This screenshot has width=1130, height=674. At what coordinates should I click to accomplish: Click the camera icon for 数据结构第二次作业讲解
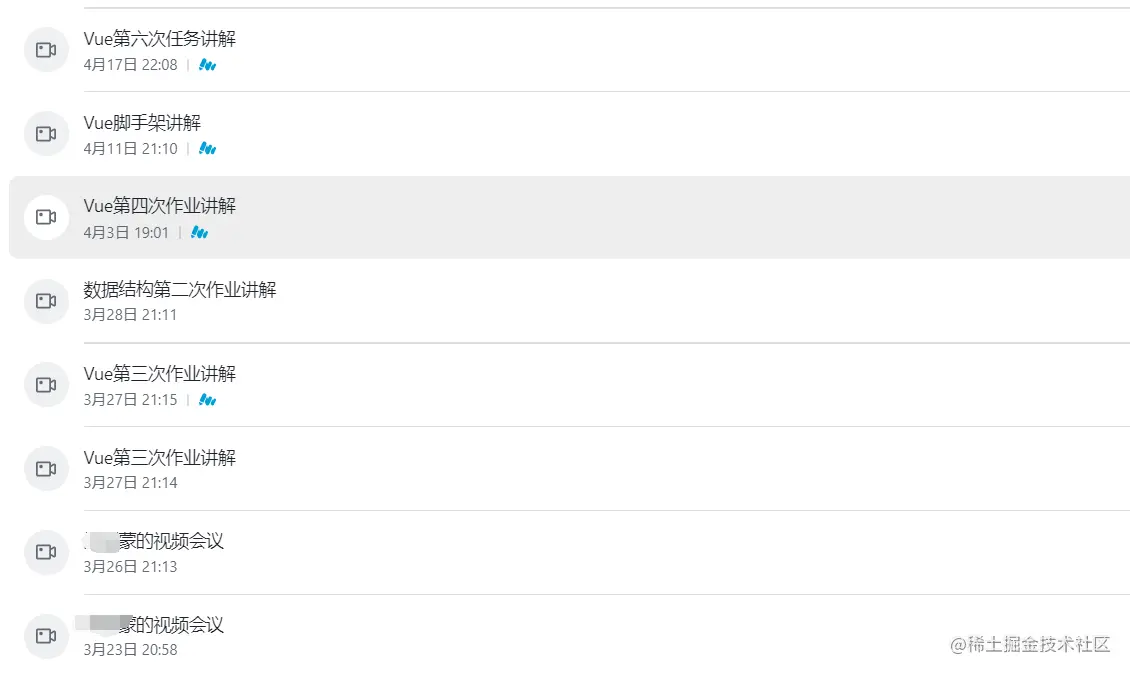pyautogui.click(x=46, y=301)
